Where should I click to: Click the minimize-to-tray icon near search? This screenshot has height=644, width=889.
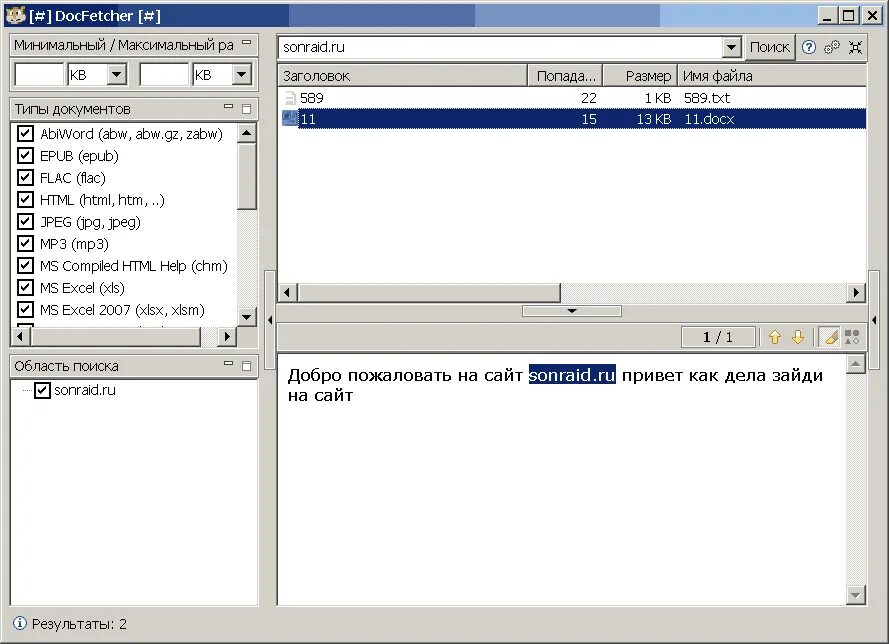click(855, 47)
